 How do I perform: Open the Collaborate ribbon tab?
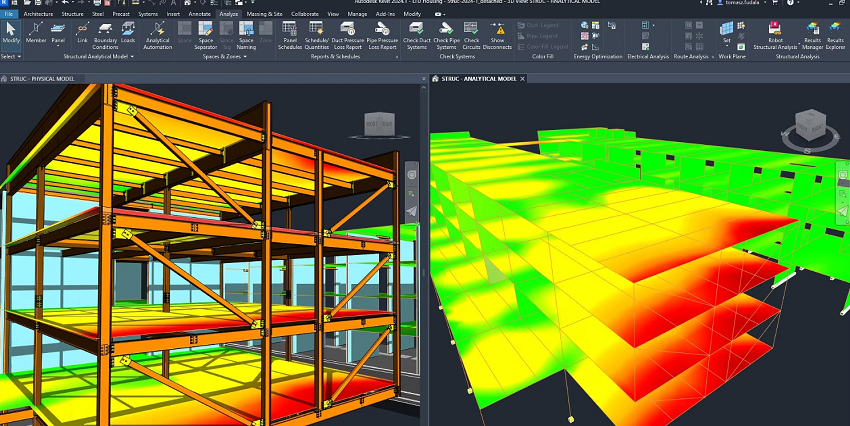click(x=305, y=14)
